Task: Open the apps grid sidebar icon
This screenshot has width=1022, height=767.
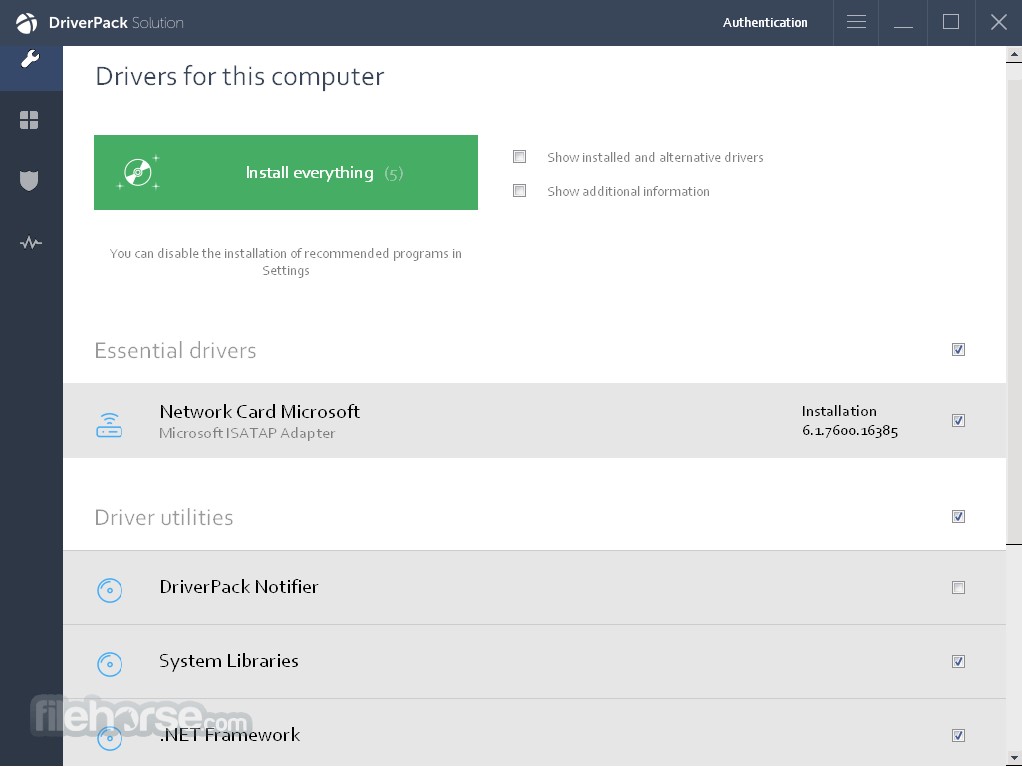Action: tap(30, 121)
